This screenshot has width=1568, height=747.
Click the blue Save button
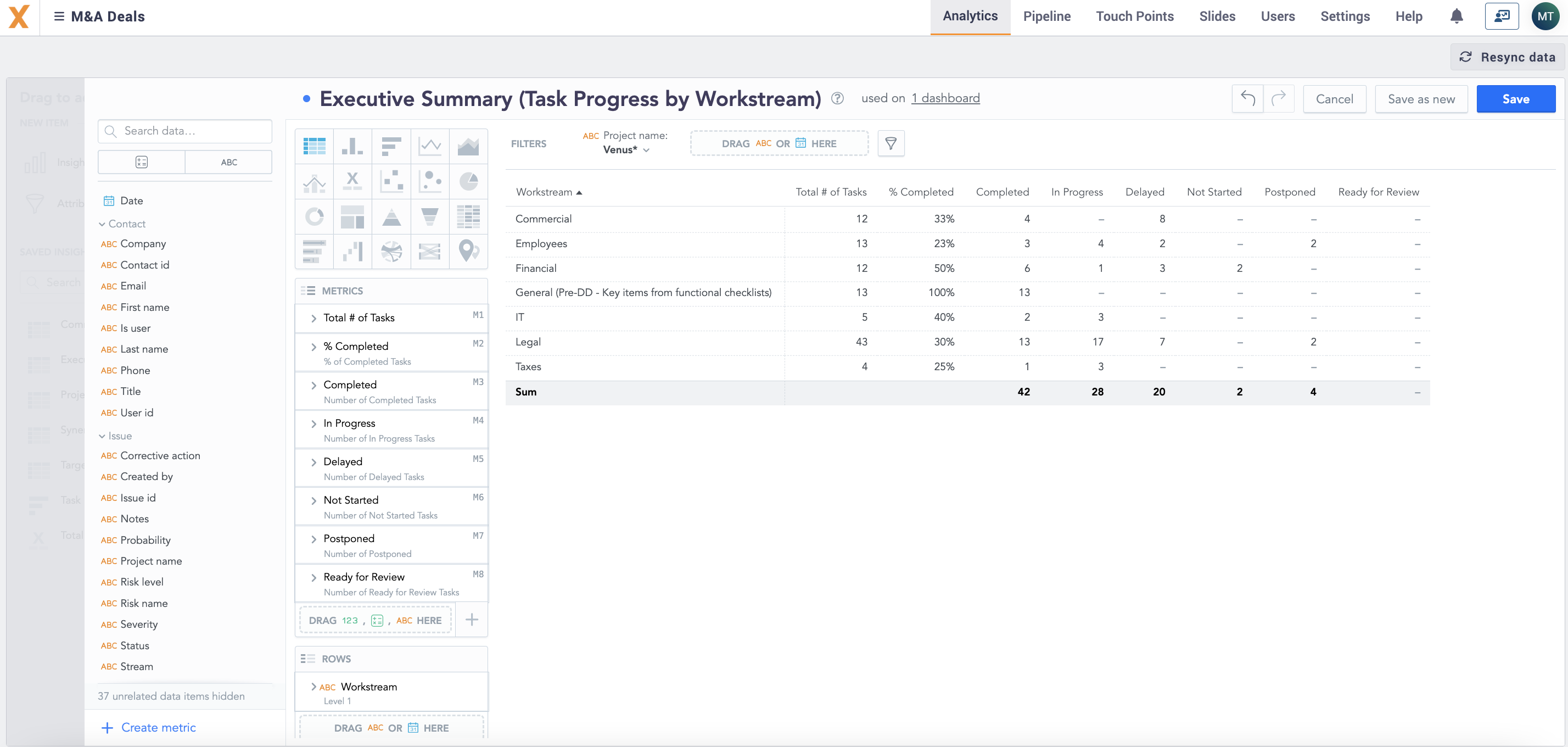[x=1516, y=99]
